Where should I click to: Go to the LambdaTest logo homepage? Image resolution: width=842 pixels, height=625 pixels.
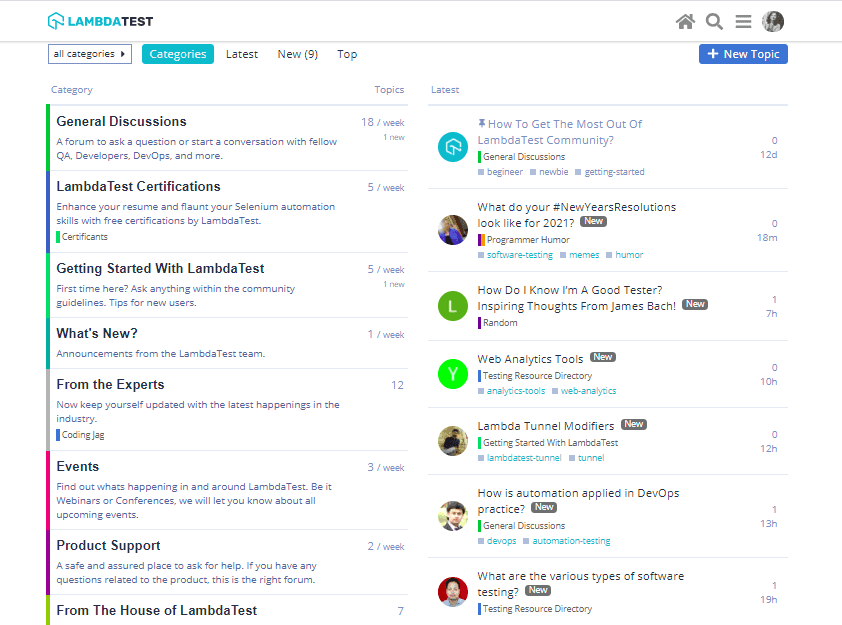(100, 21)
